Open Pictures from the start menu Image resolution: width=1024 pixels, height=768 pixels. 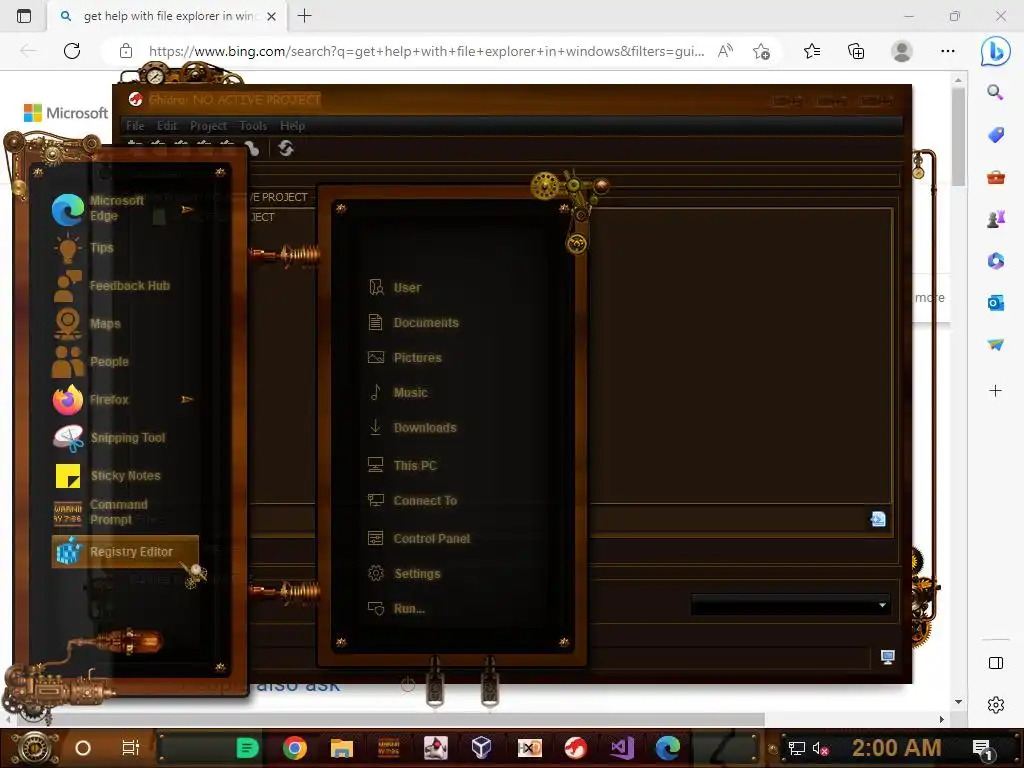pyautogui.click(x=405, y=357)
